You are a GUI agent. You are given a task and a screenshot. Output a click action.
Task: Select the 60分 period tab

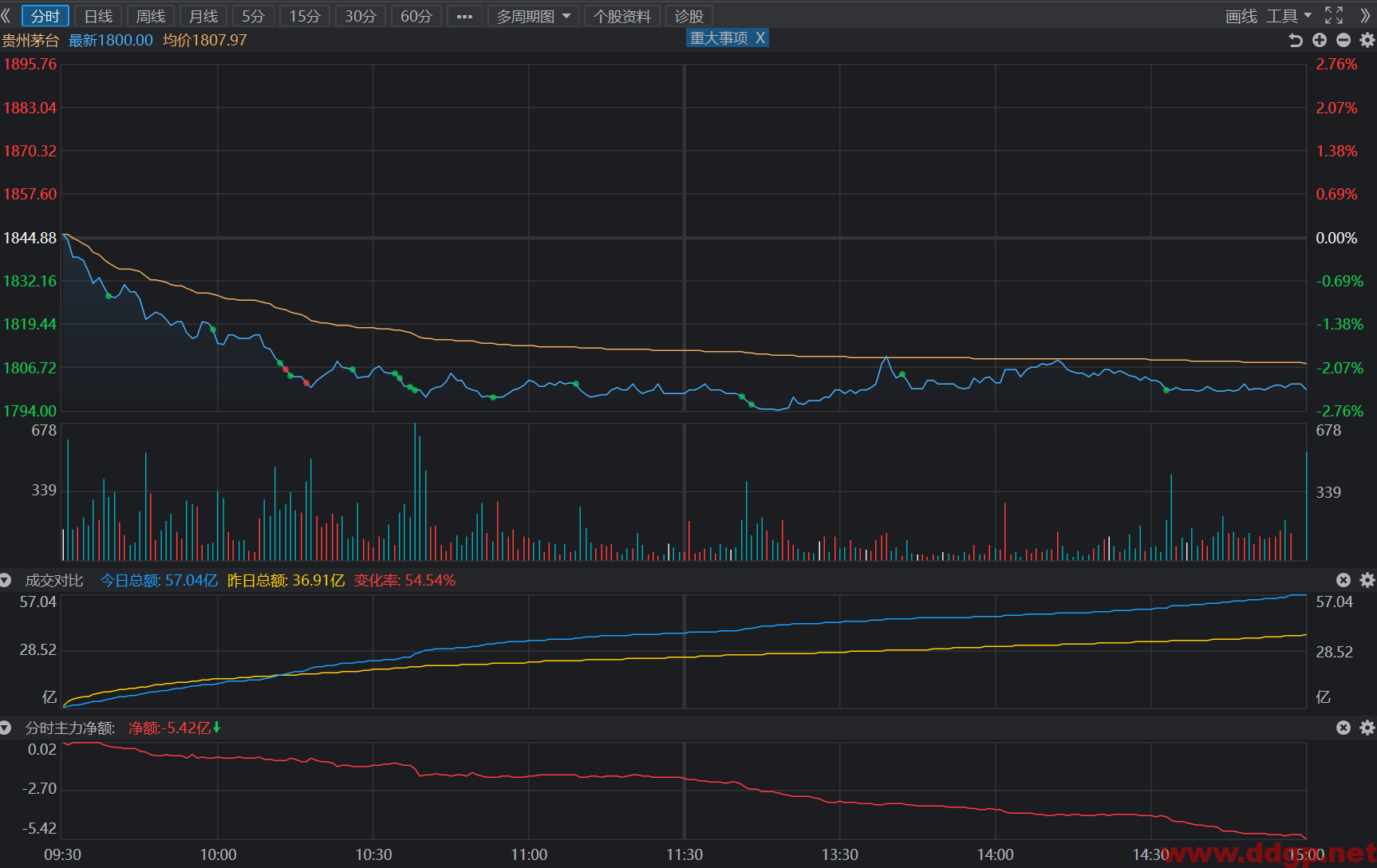(x=416, y=16)
